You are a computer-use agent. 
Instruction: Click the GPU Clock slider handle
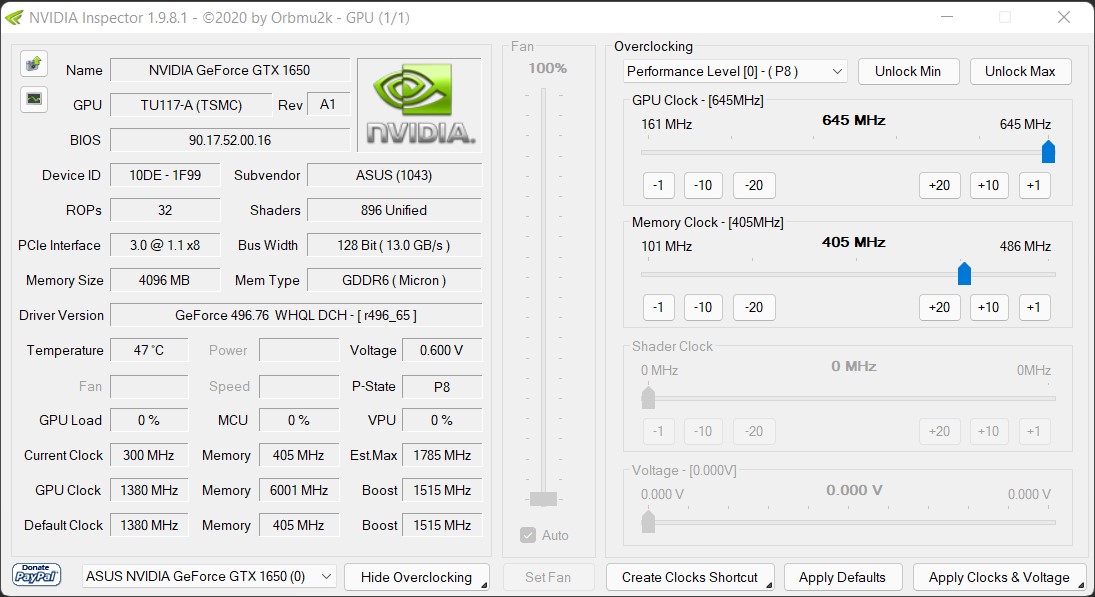[1048, 151]
